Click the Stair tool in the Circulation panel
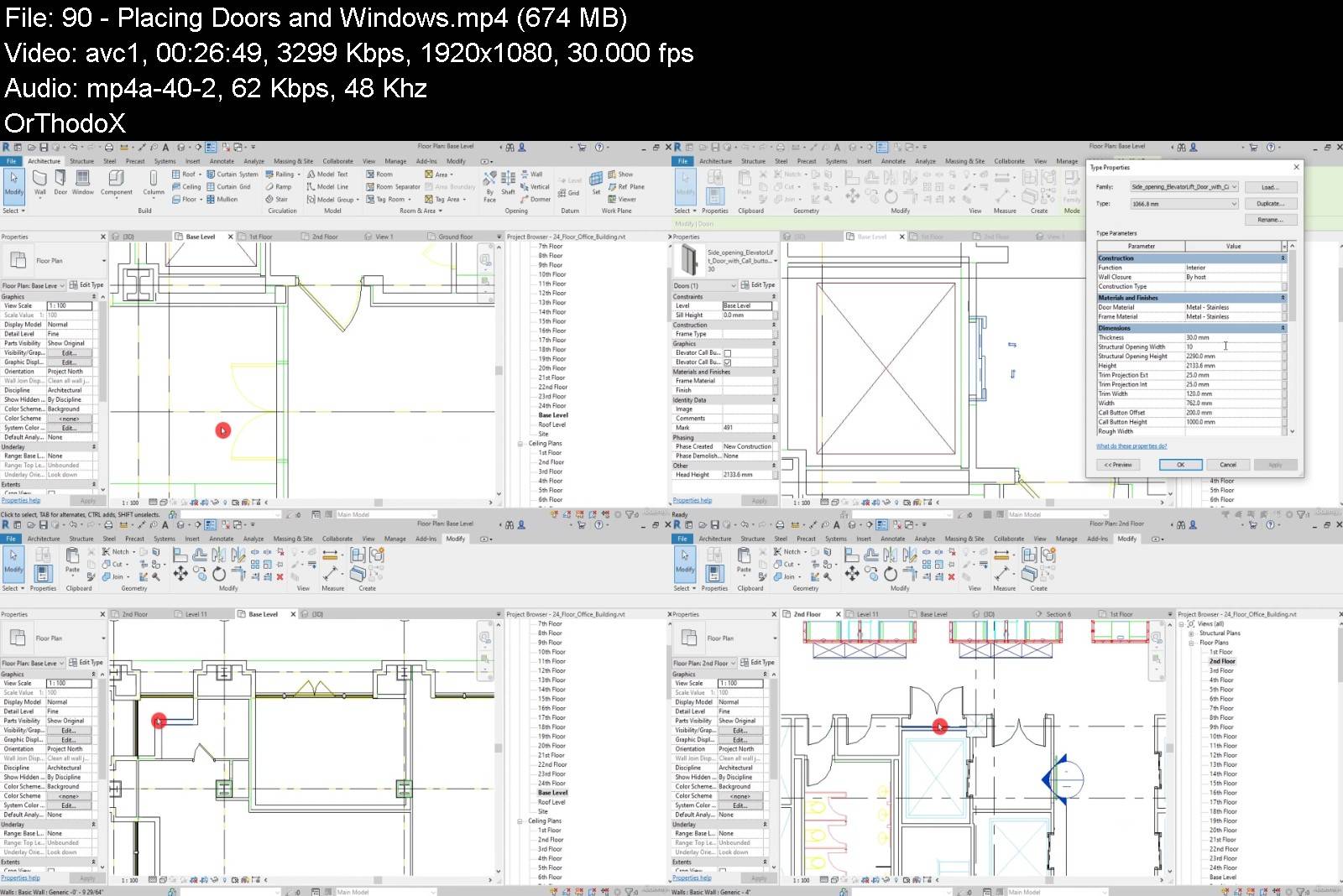The height and width of the screenshot is (896, 1343). (x=276, y=200)
